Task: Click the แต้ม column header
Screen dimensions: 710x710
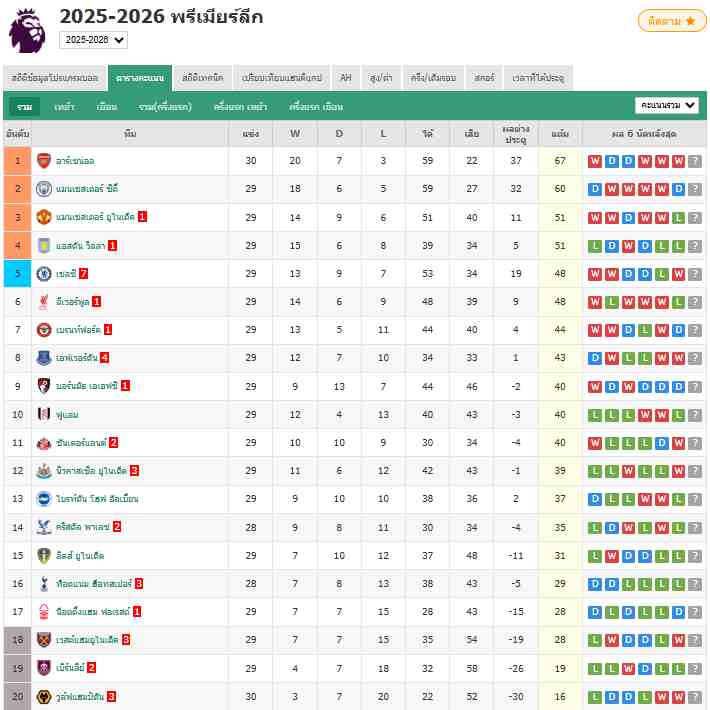Action: coord(560,133)
